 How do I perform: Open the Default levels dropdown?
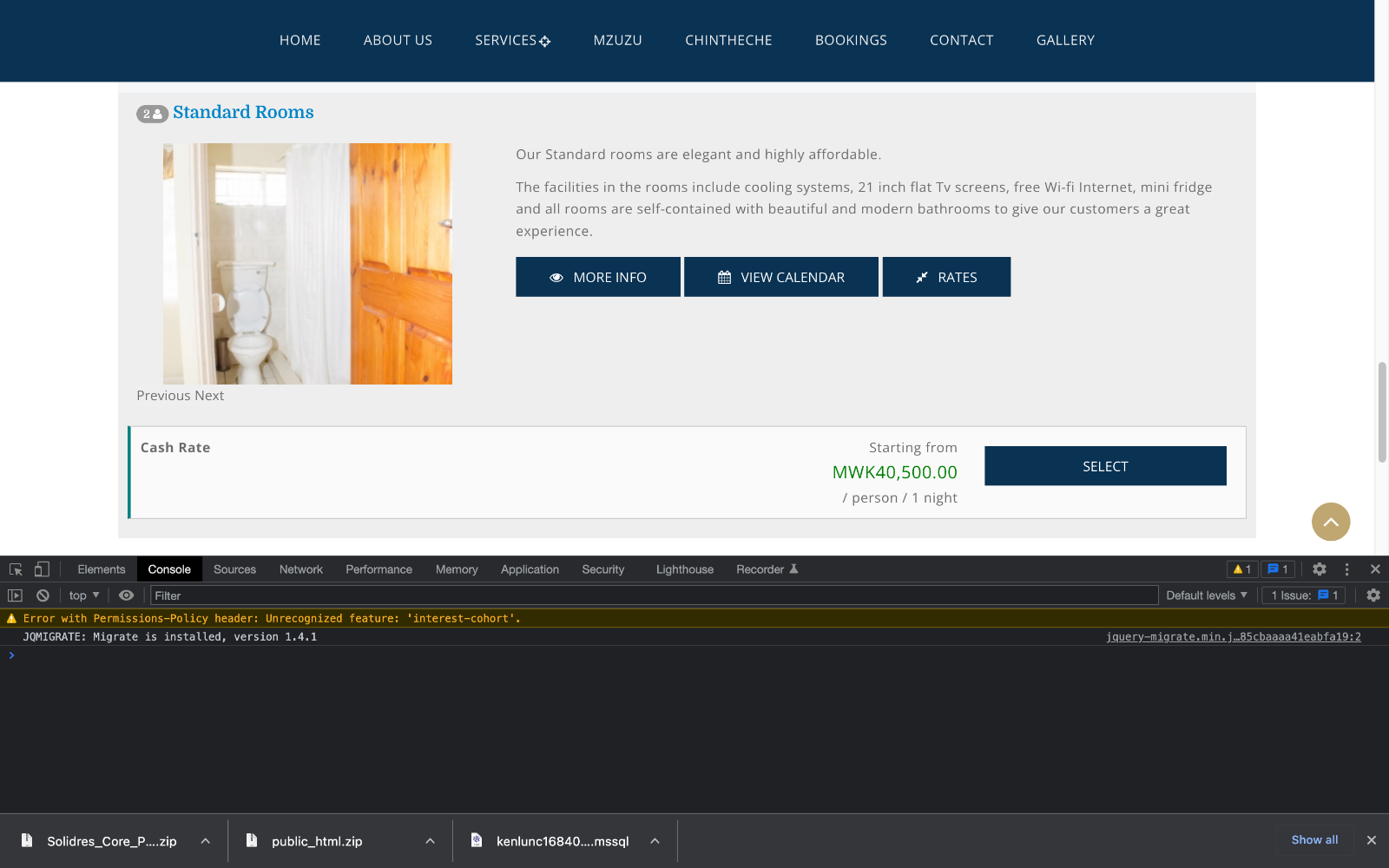(x=1207, y=595)
